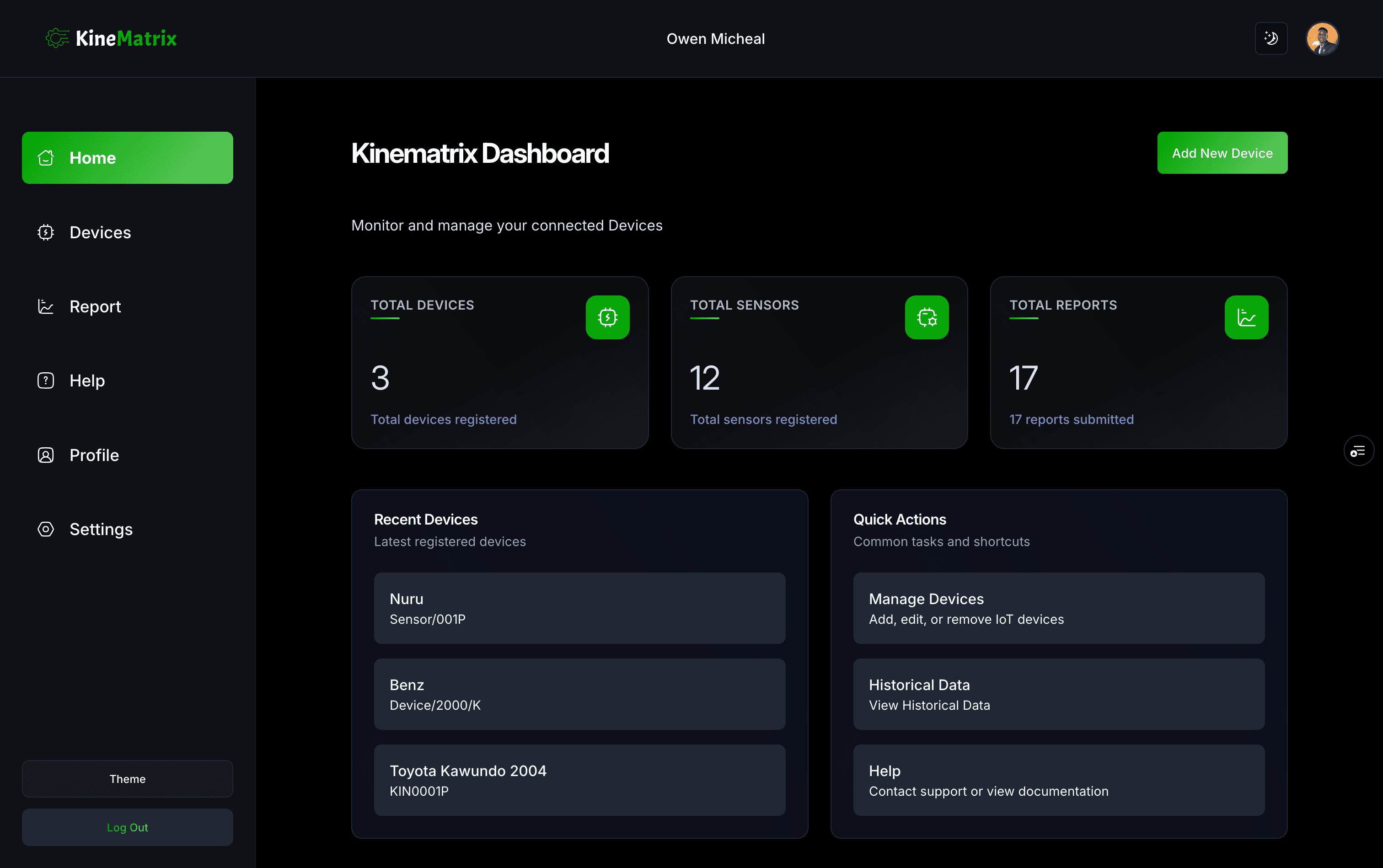Click the Profile icon in the sidebar

45,455
